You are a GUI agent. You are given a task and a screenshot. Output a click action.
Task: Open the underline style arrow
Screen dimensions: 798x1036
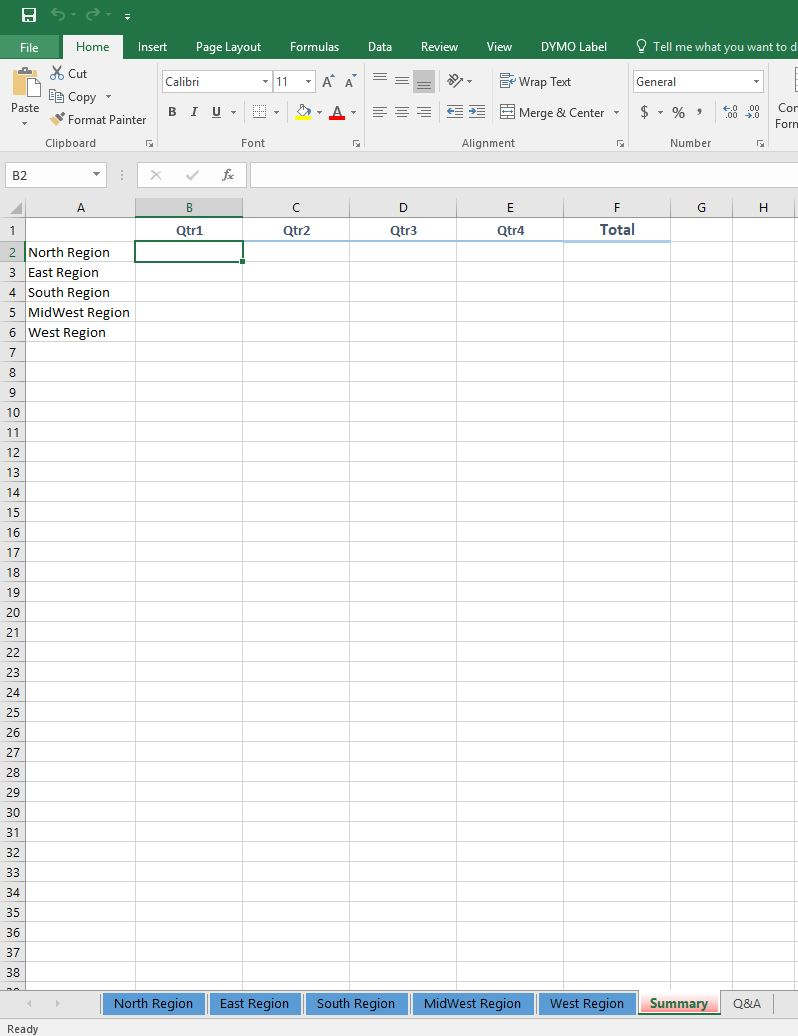[233, 112]
